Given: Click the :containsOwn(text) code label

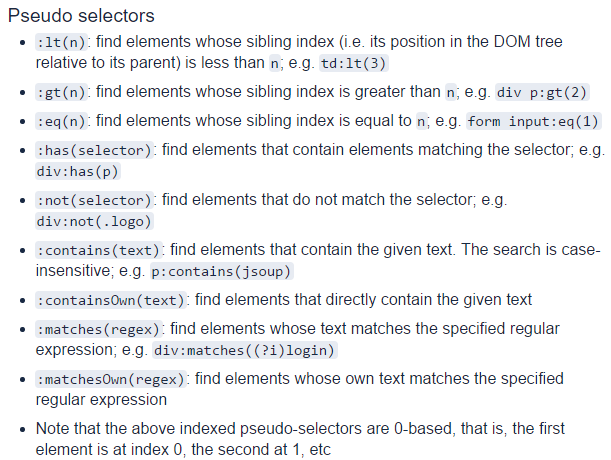Looking at the screenshot, I should [111, 301].
